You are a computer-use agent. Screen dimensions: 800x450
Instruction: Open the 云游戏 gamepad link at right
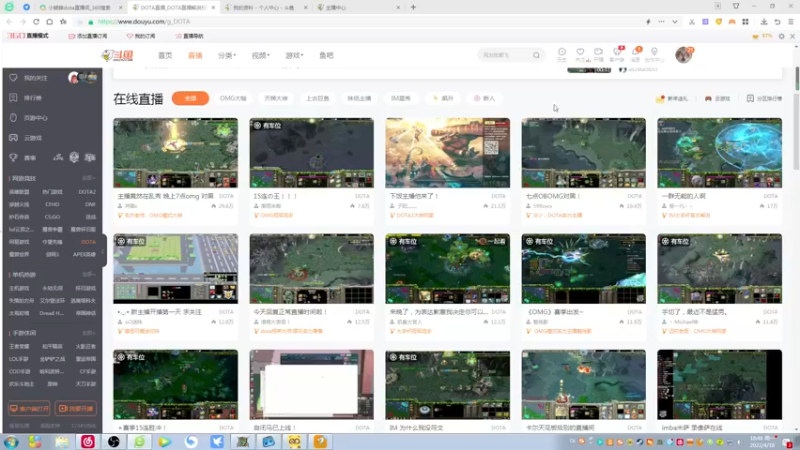[x=717, y=98]
